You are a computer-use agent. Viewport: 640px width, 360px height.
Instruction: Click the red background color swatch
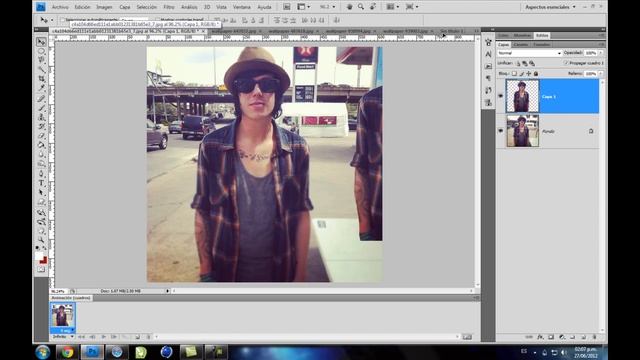(44, 260)
